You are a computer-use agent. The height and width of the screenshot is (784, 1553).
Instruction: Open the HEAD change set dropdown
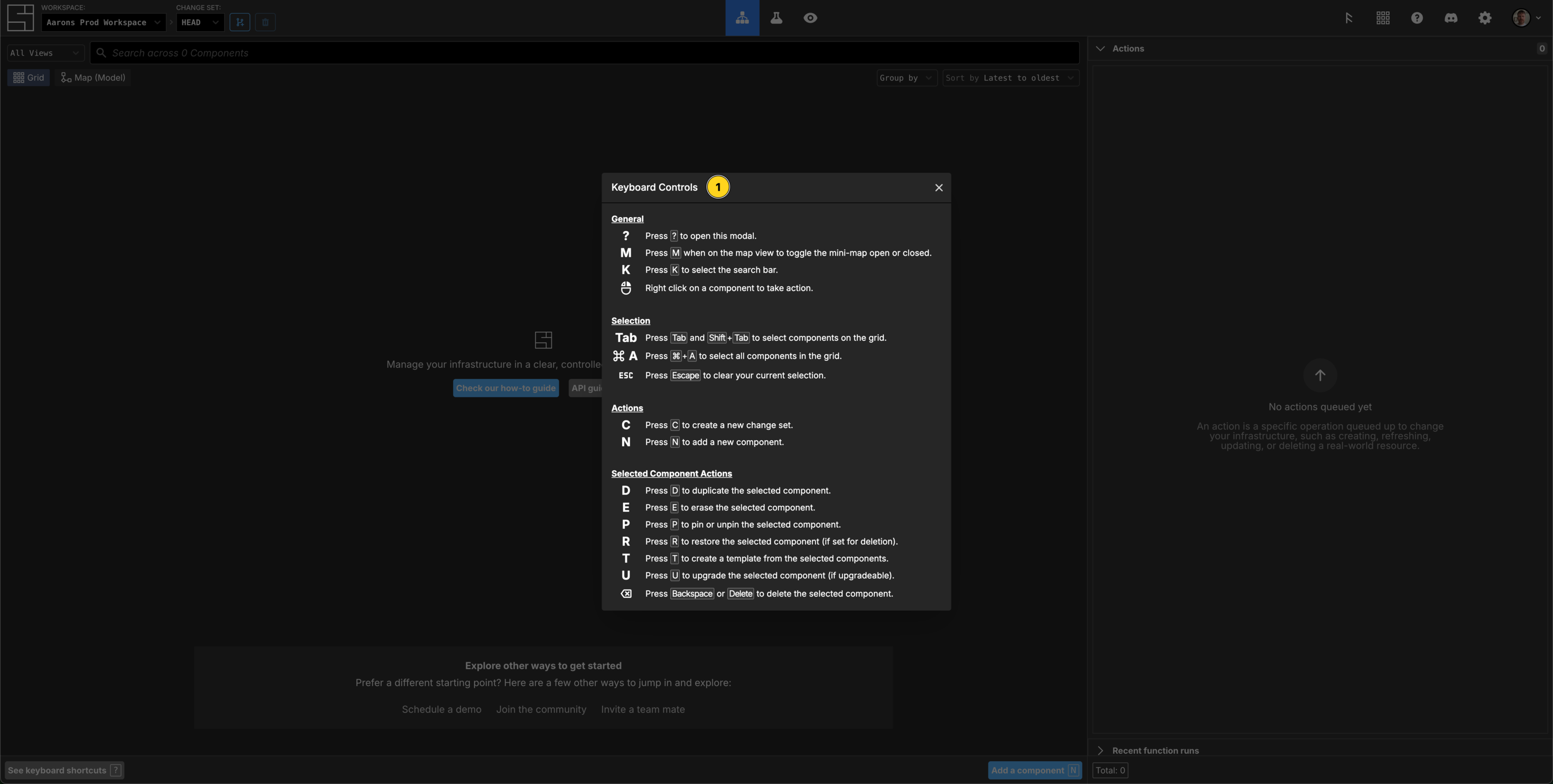point(200,22)
